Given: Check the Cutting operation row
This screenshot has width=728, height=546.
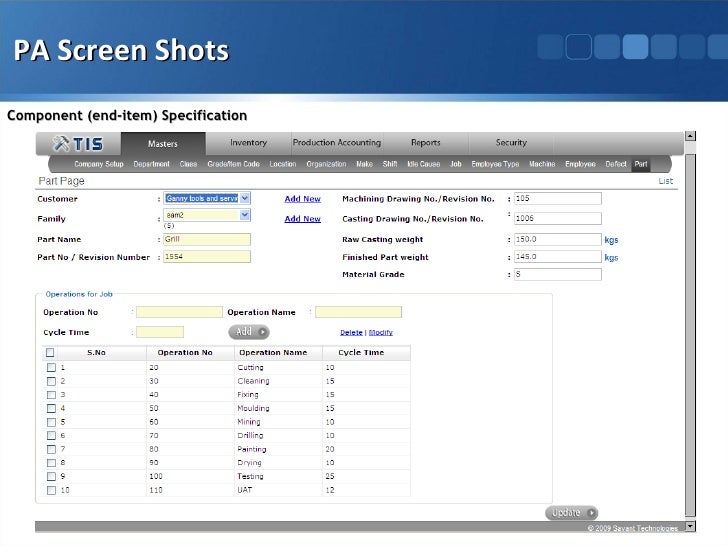Looking at the screenshot, I should tap(51, 368).
